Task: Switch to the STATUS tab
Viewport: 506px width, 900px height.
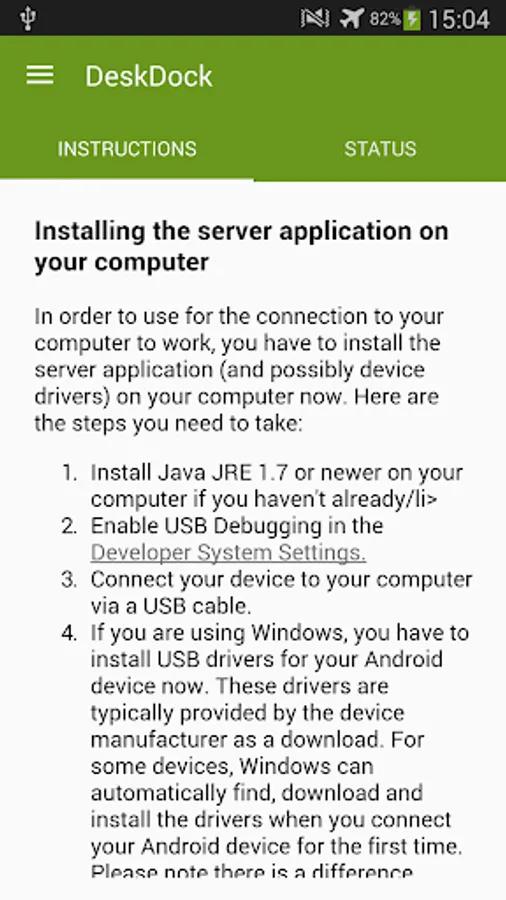Action: [x=380, y=149]
